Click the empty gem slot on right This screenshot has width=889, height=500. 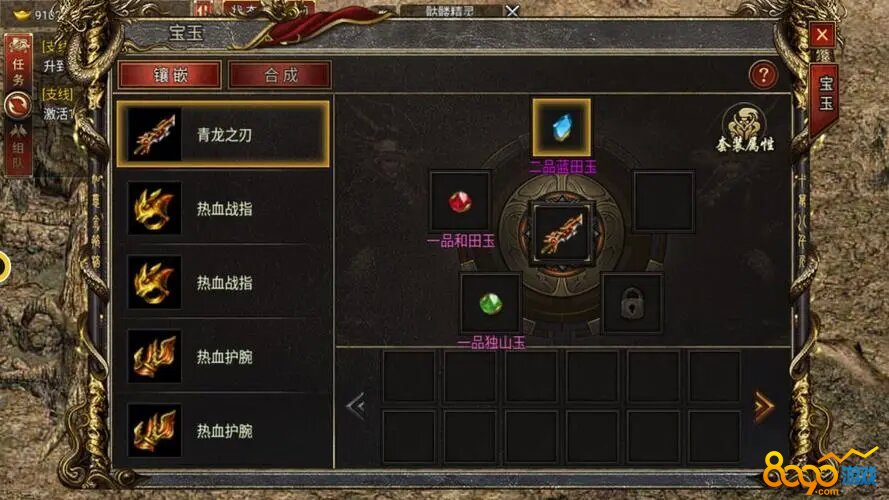tap(663, 201)
